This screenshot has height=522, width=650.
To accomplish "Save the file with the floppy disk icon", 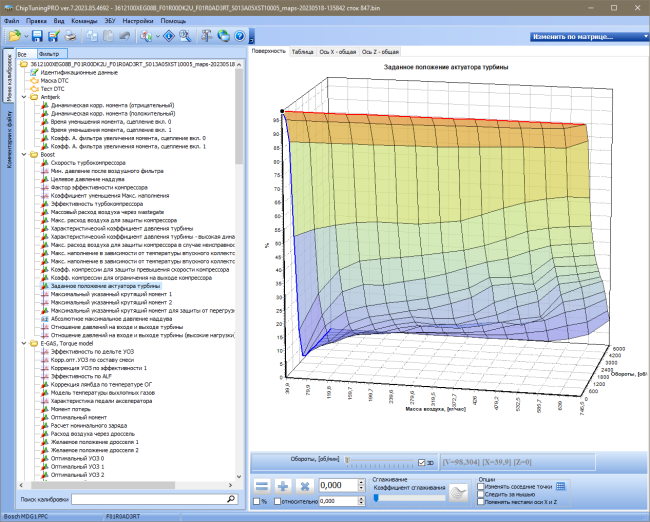I will 37,36.
